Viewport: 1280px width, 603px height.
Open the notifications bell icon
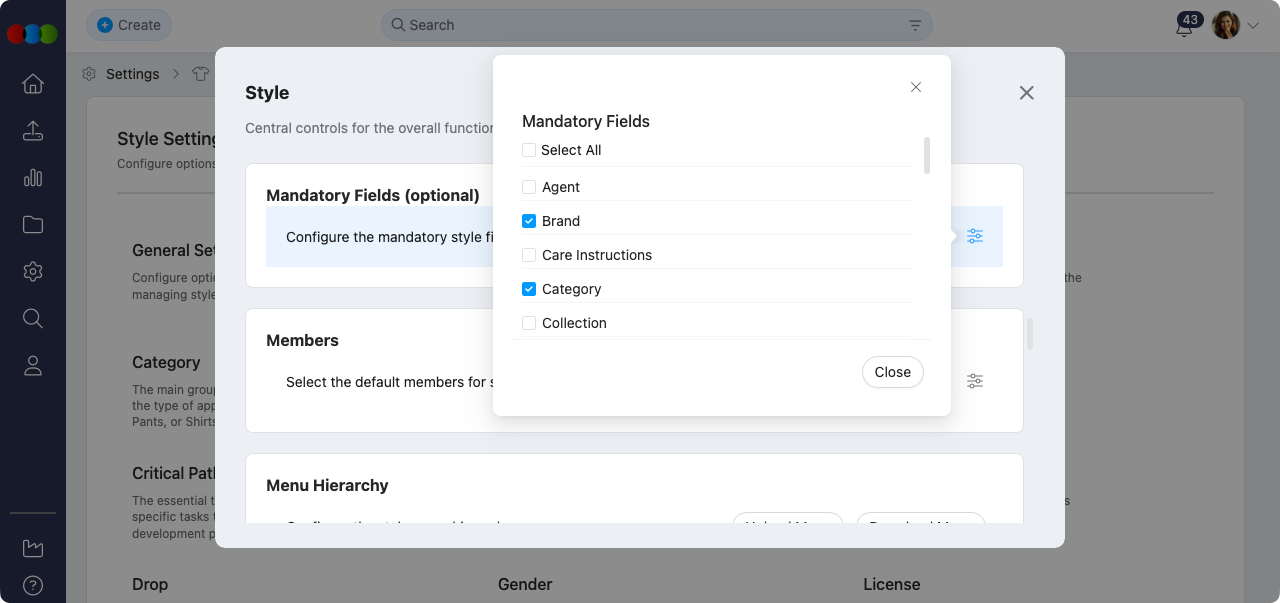pyautogui.click(x=1184, y=27)
